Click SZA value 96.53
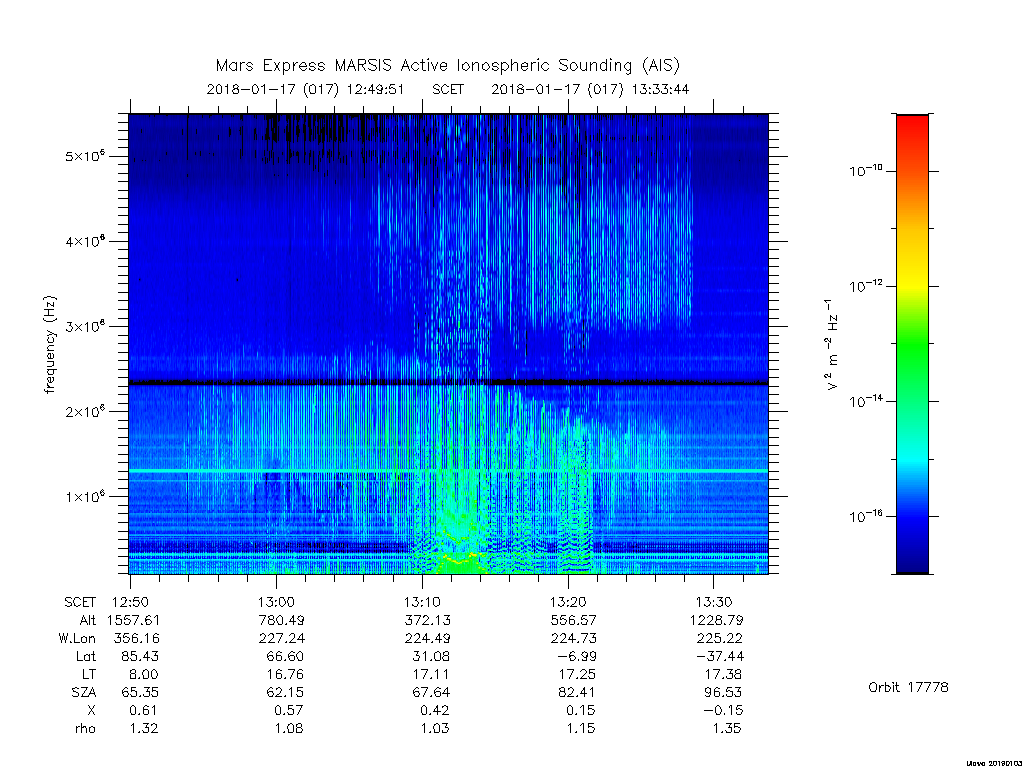The width and height of the screenshot is (1024, 768). (x=722, y=692)
